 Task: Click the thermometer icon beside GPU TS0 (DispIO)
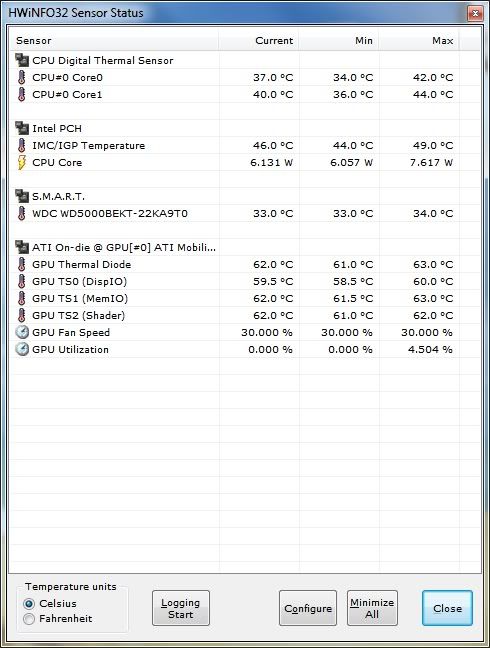point(21,281)
